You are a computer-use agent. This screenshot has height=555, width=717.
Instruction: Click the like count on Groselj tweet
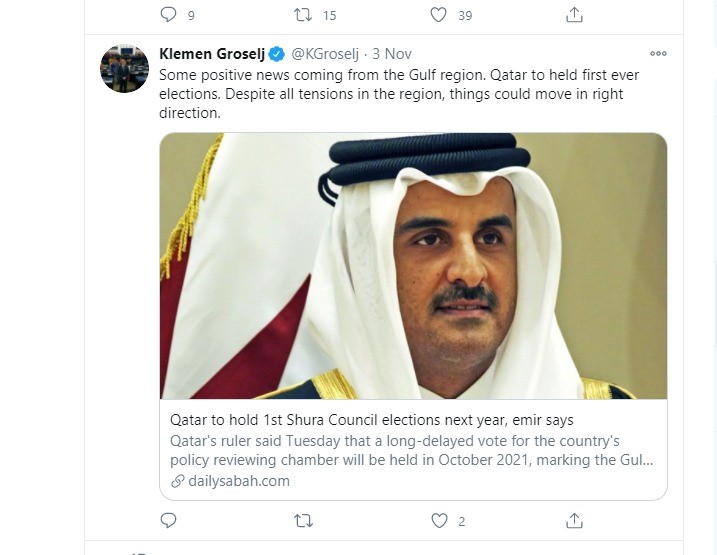(462, 521)
